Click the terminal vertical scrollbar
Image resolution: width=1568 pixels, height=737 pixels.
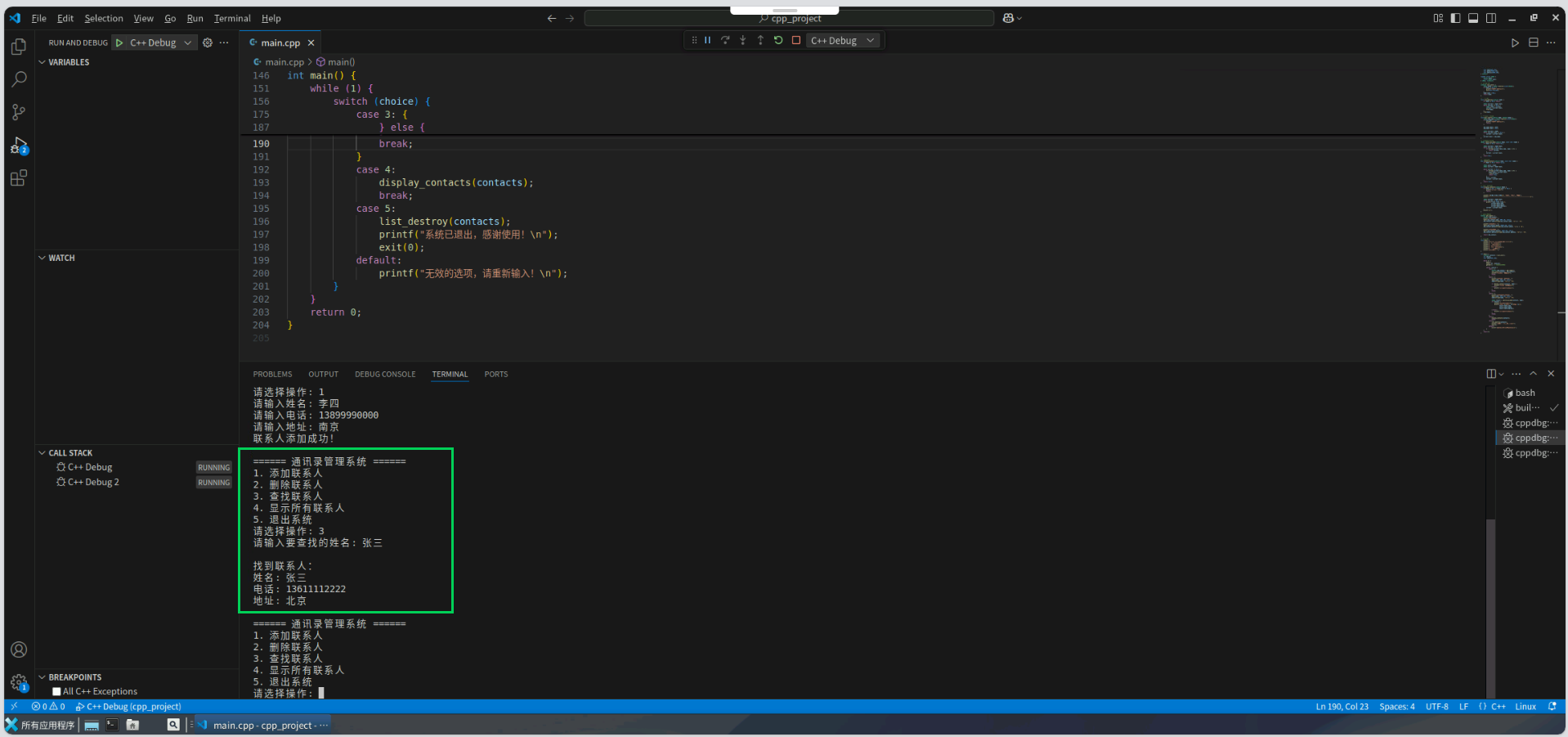(1490, 607)
